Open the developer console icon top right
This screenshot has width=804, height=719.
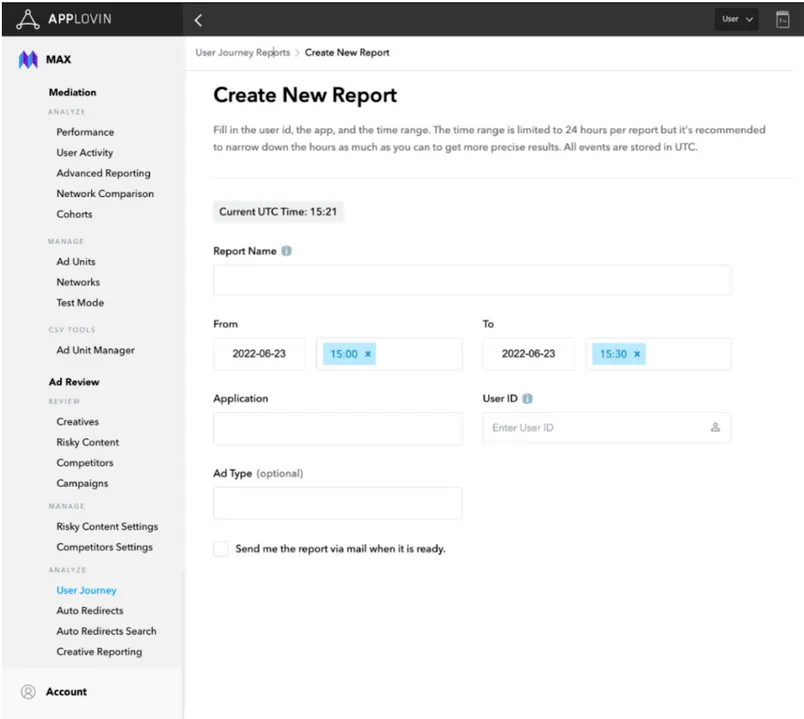tap(784, 18)
